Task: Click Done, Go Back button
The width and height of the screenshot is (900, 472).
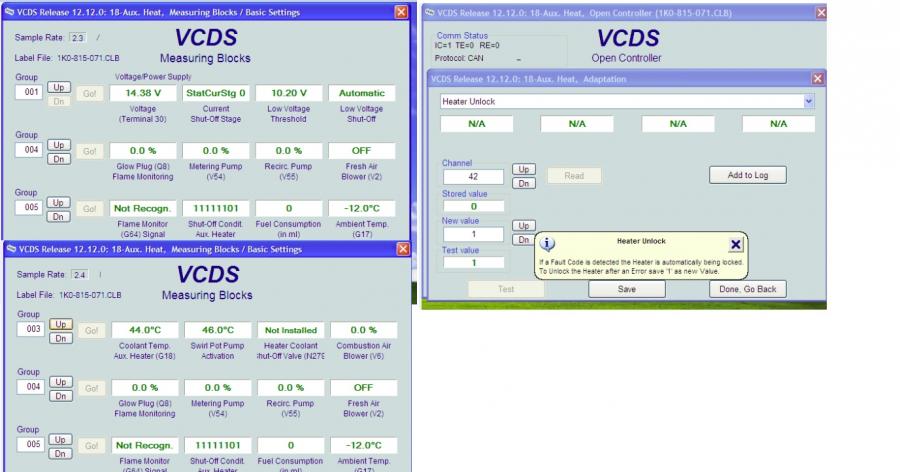Action: point(747,289)
